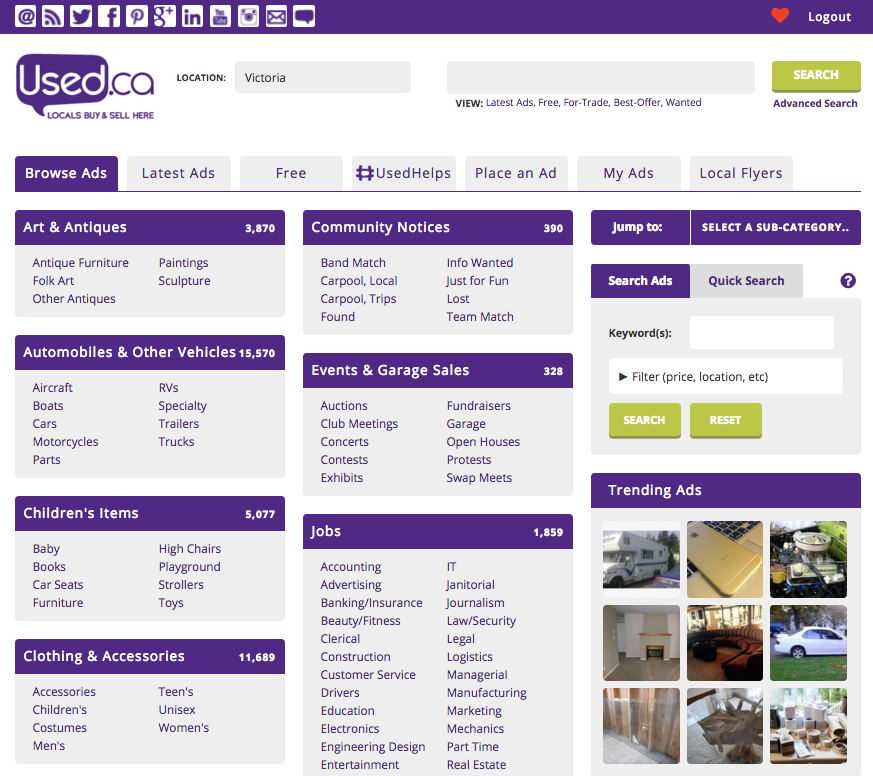Click the Instagram camera icon
The width and height of the screenshot is (873, 776).
pyautogui.click(x=248, y=16)
